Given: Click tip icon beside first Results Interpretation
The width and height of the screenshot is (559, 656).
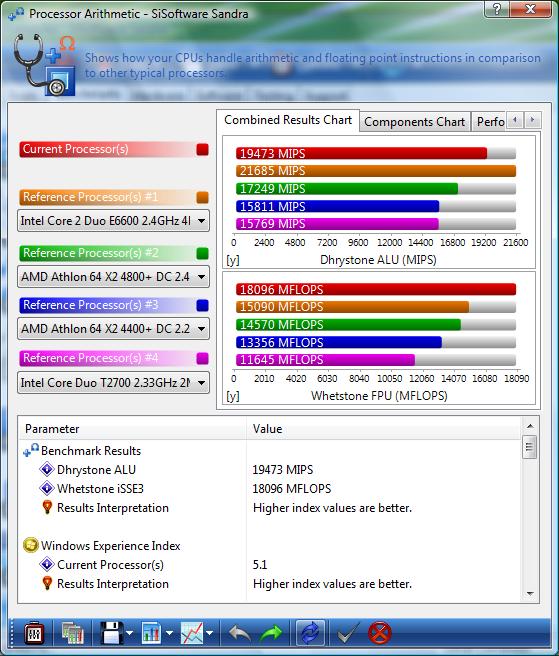Looking at the screenshot, I should [x=47, y=507].
